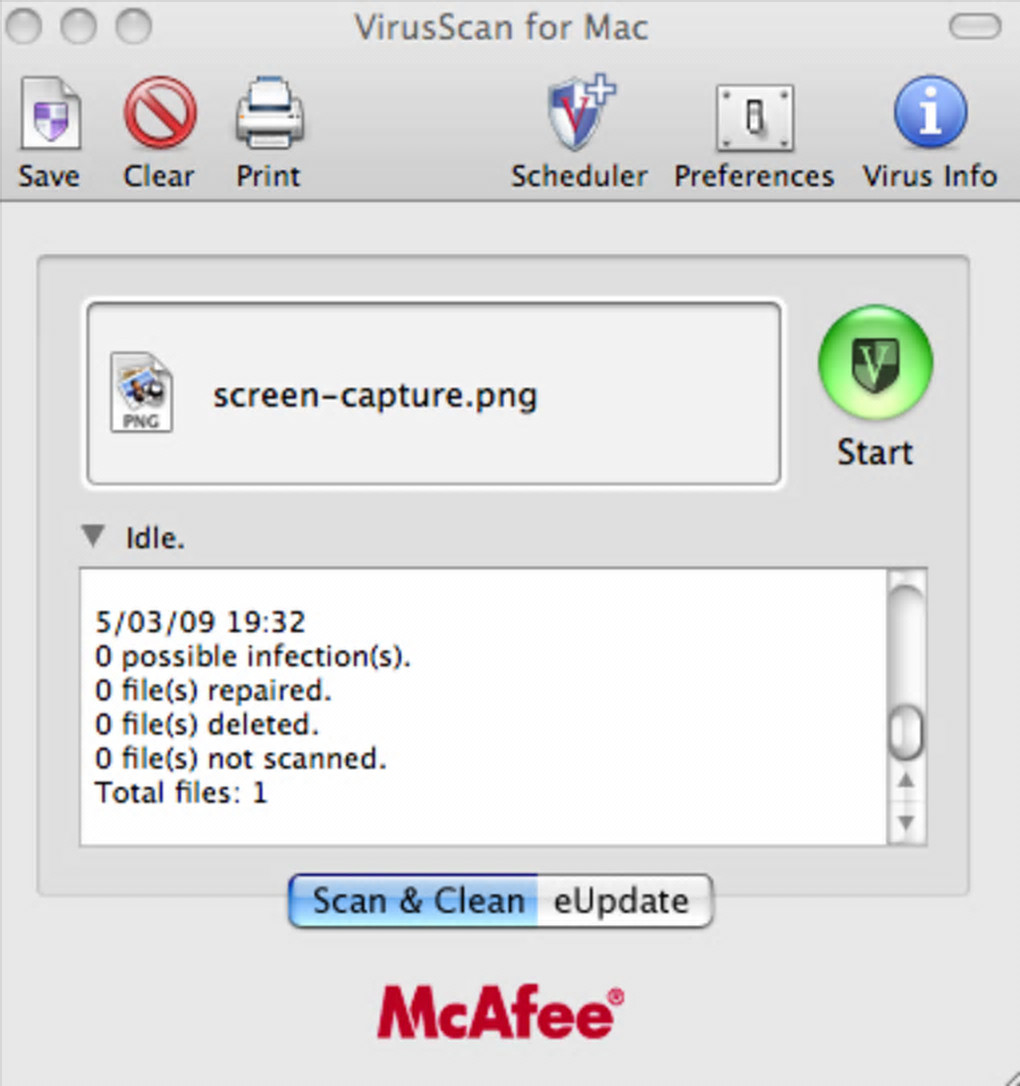Click the PNG file icon
The height and width of the screenshot is (1086, 1020).
click(x=141, y=393)
